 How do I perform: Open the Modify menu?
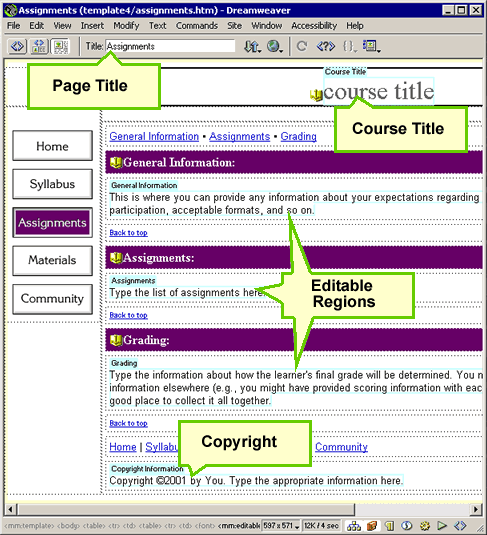pyautogui.click(x=126, y=26)
